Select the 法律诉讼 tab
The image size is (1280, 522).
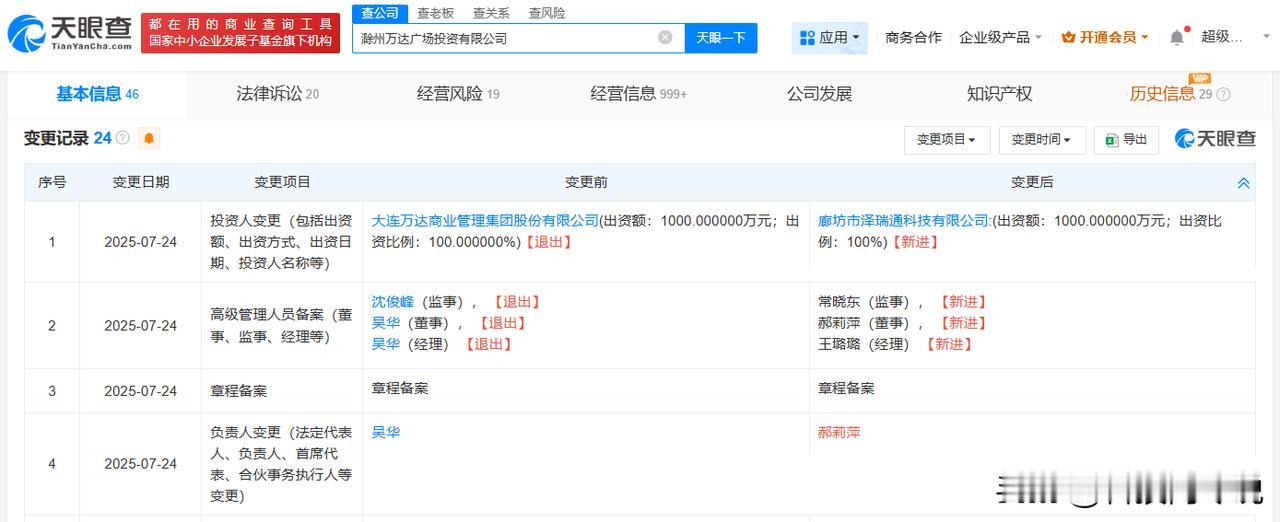coord(277,94)
